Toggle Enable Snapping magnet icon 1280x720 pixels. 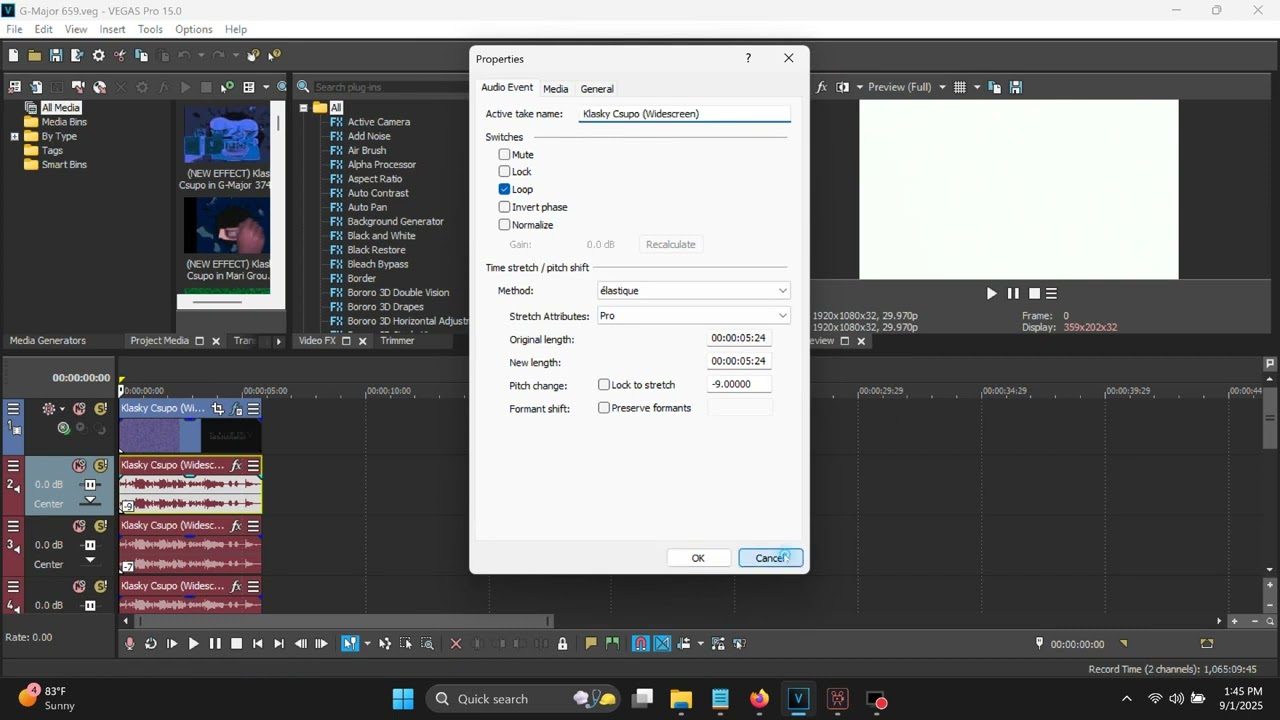pos(641,644)
